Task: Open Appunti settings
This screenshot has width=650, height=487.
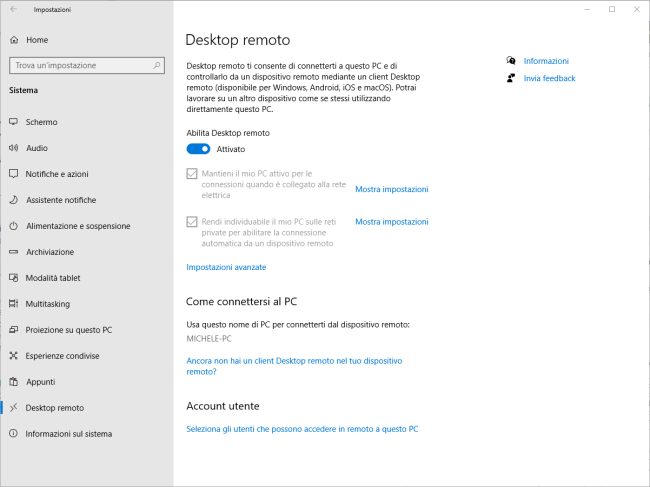Action: click(87, 382)
